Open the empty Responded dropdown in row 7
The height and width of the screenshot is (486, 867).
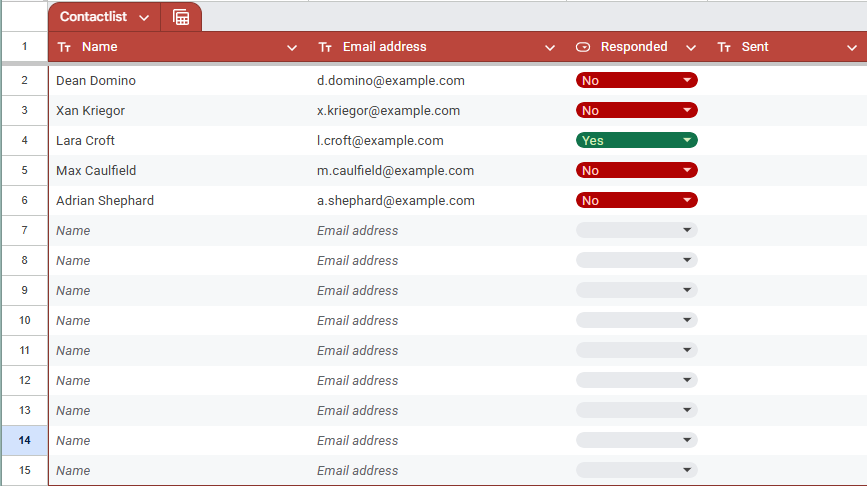tap(636, 231)
